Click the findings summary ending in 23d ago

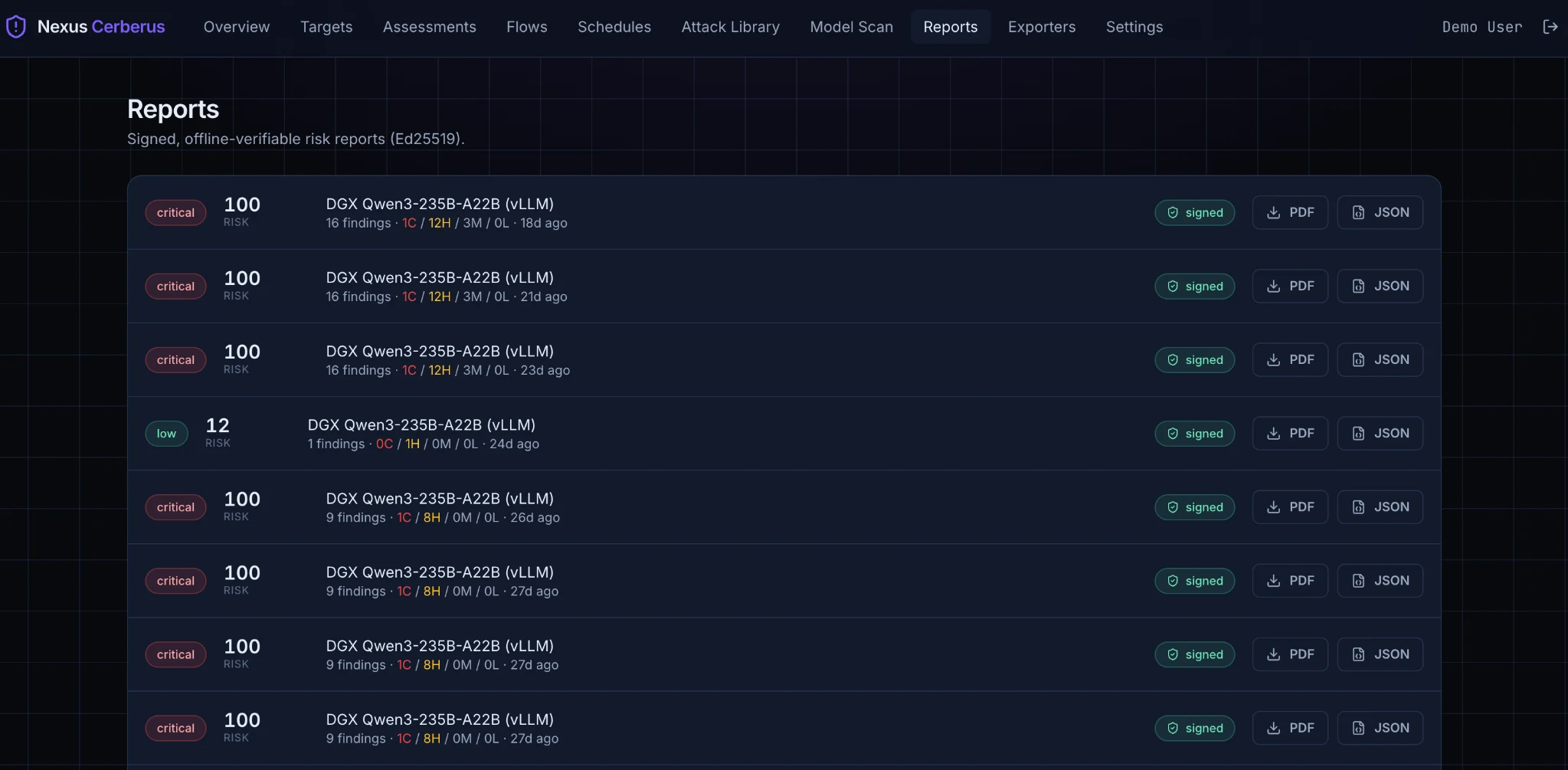pyautogui.click(x=448, y=370)
